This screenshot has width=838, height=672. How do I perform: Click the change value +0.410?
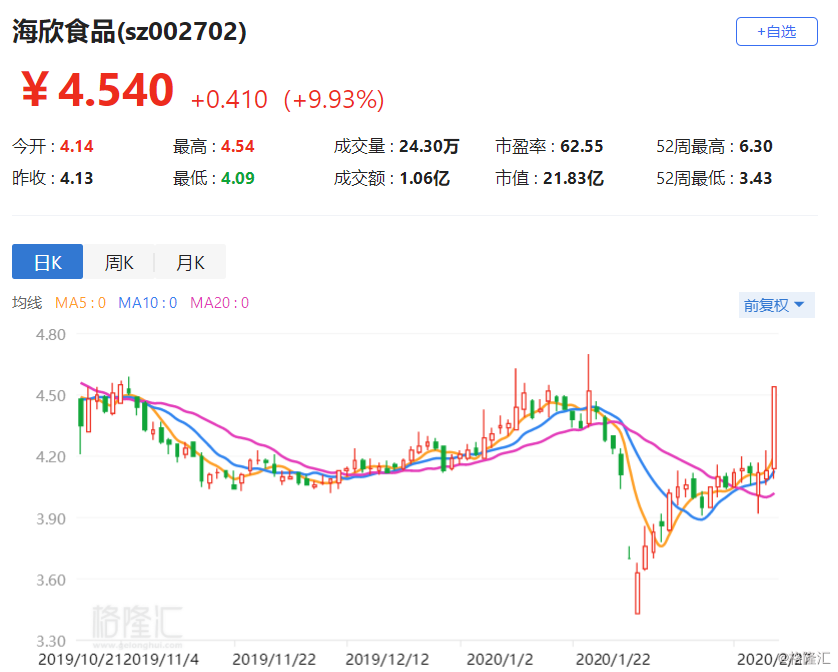(229, 99)
